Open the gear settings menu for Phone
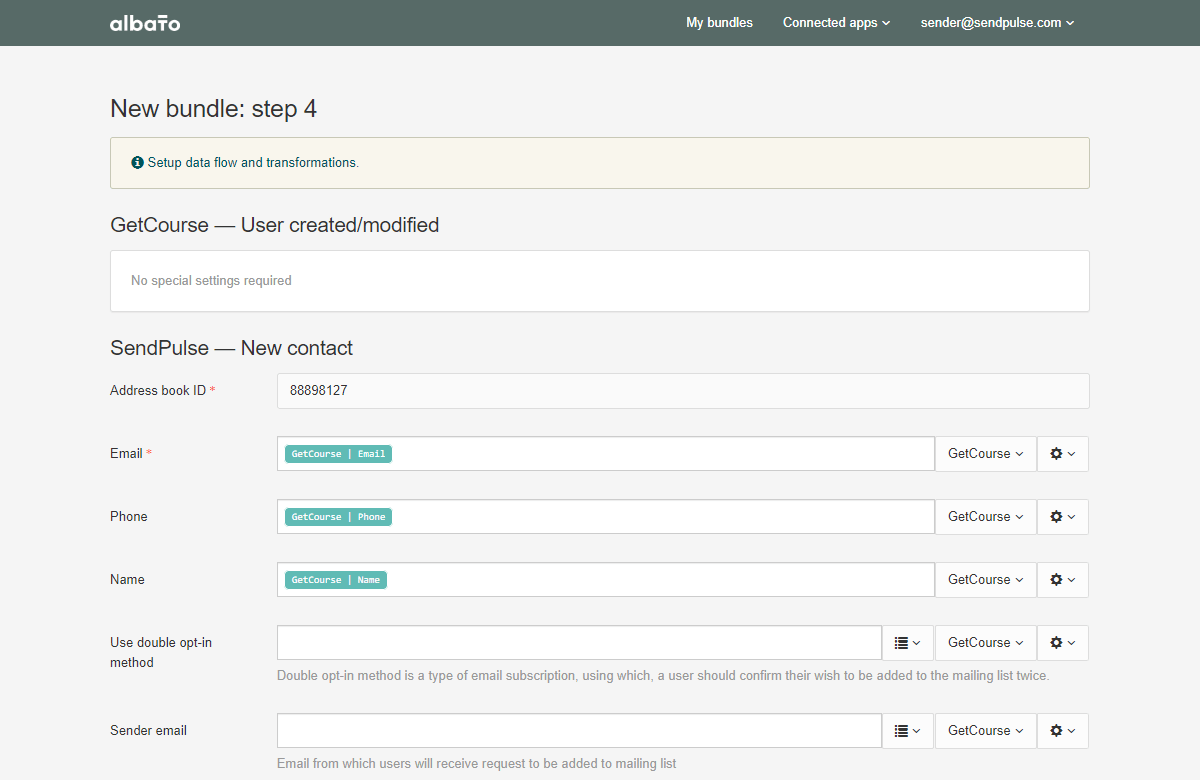1200x780 pixels. click(1062, 517)
